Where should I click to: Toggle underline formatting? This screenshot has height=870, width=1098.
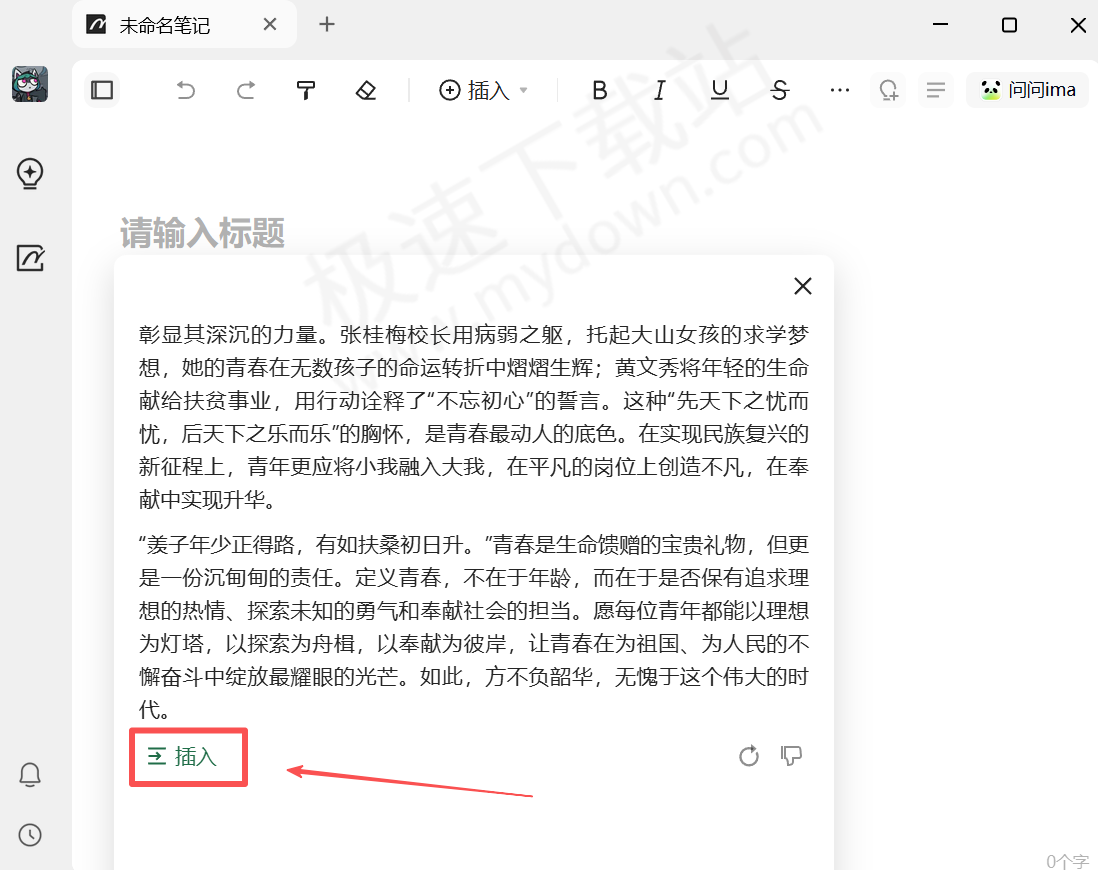coord(720,91)
